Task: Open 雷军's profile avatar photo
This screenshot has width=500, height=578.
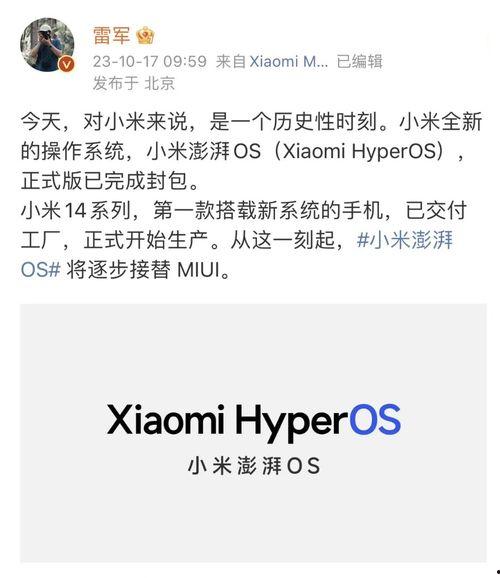Action: click(47, 44)
